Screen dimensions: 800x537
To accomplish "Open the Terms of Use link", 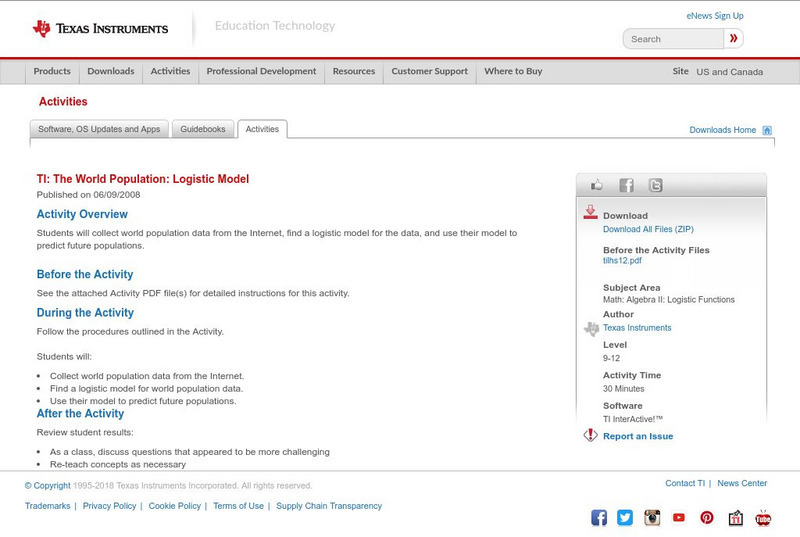I will coord(238,506).
